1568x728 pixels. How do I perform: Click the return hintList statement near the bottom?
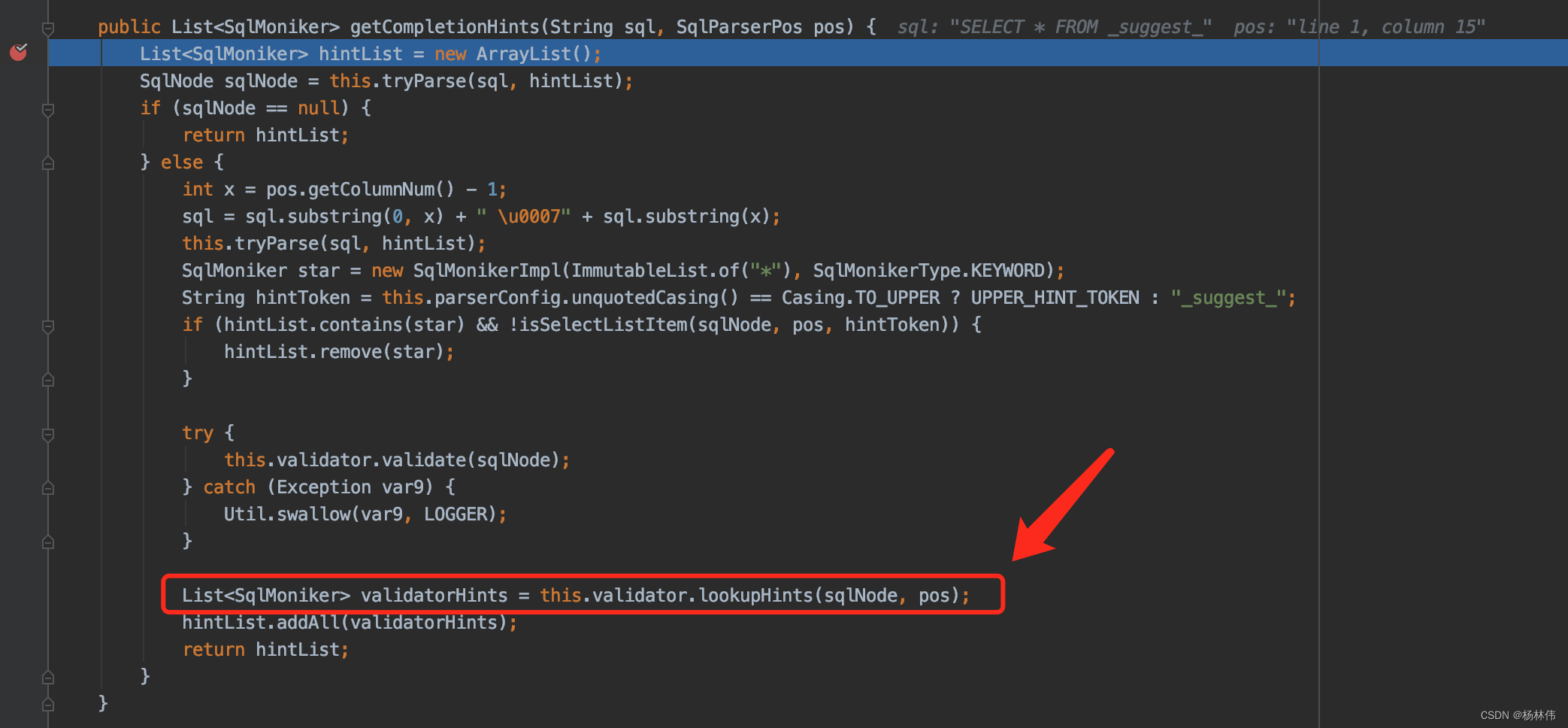click(x=265, y=648)
